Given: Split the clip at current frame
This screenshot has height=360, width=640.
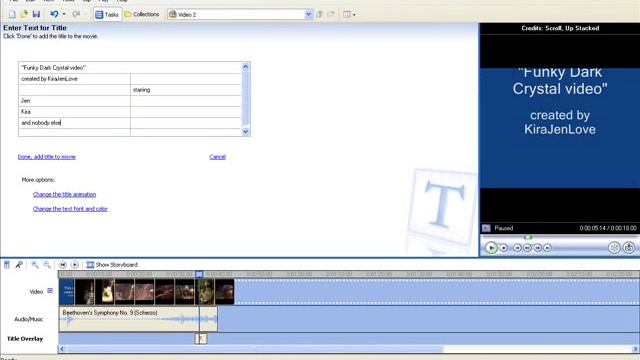Looking at the screenshot, I should pyautogui.click(x=614, y=248).
